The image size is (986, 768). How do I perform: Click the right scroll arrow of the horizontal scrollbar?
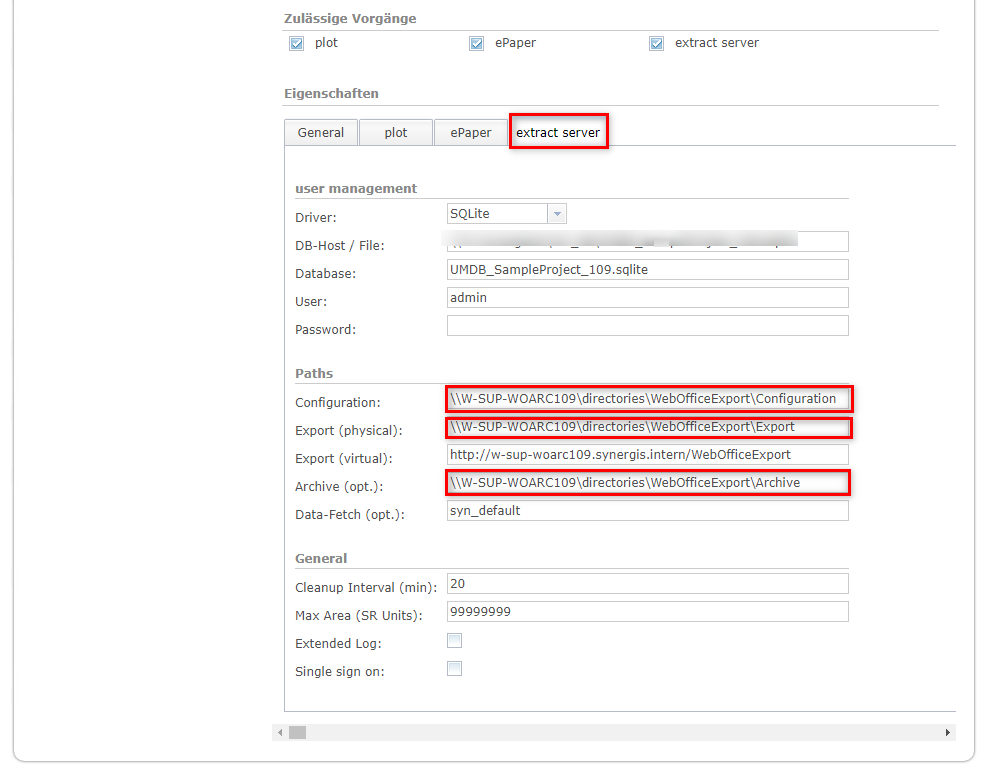947,732
